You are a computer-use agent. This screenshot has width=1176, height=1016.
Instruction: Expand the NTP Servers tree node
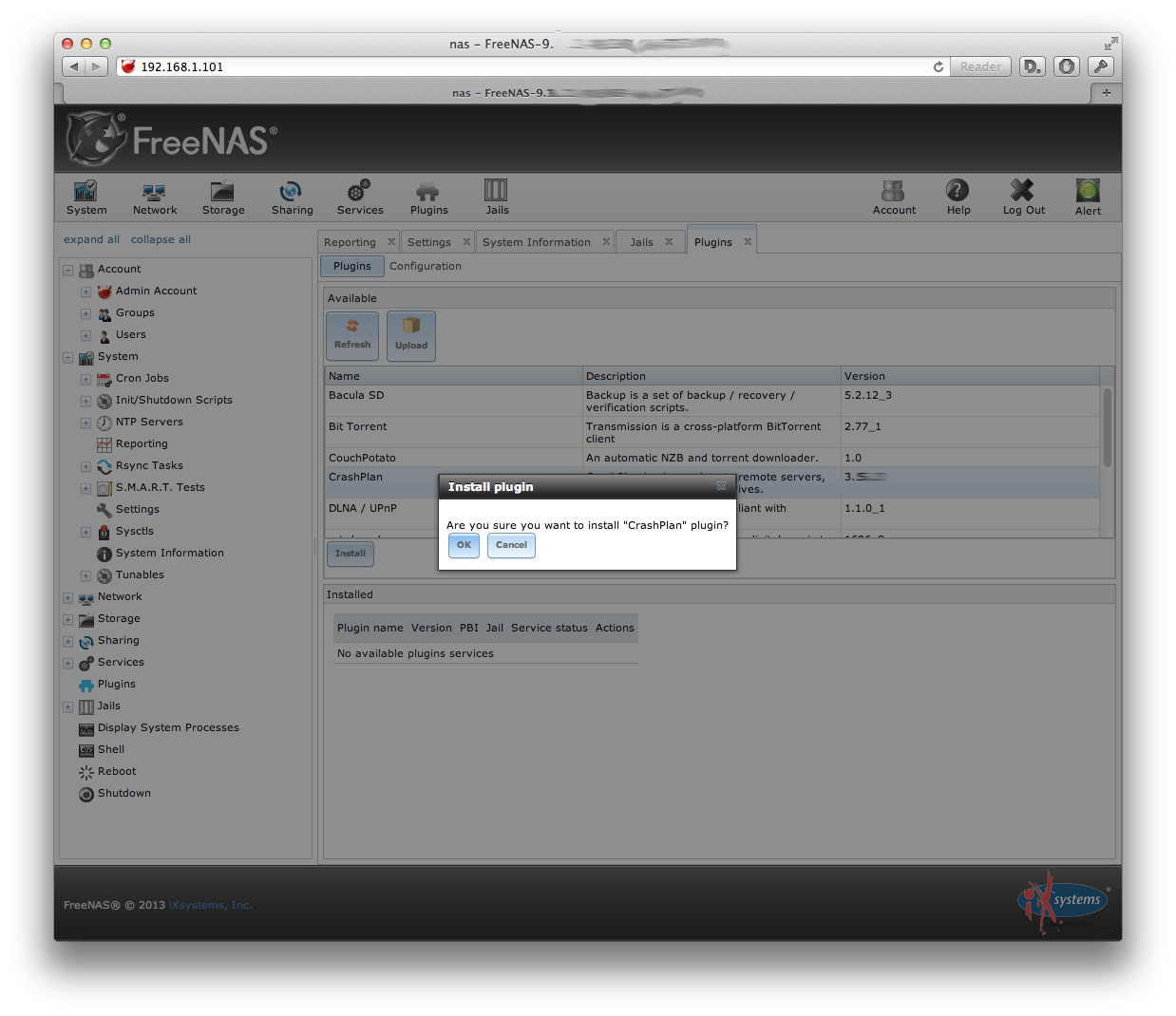pyautogui.click(x=86, y=423)
